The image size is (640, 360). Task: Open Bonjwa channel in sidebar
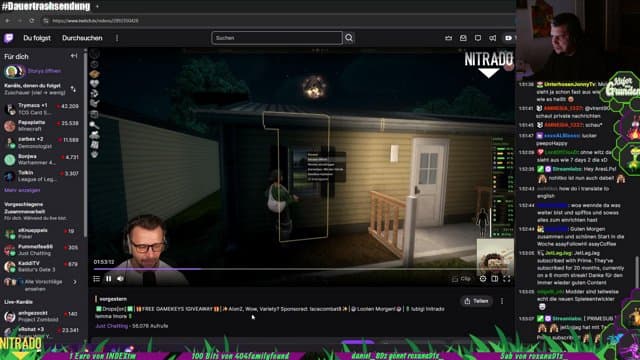coord(42,159)
